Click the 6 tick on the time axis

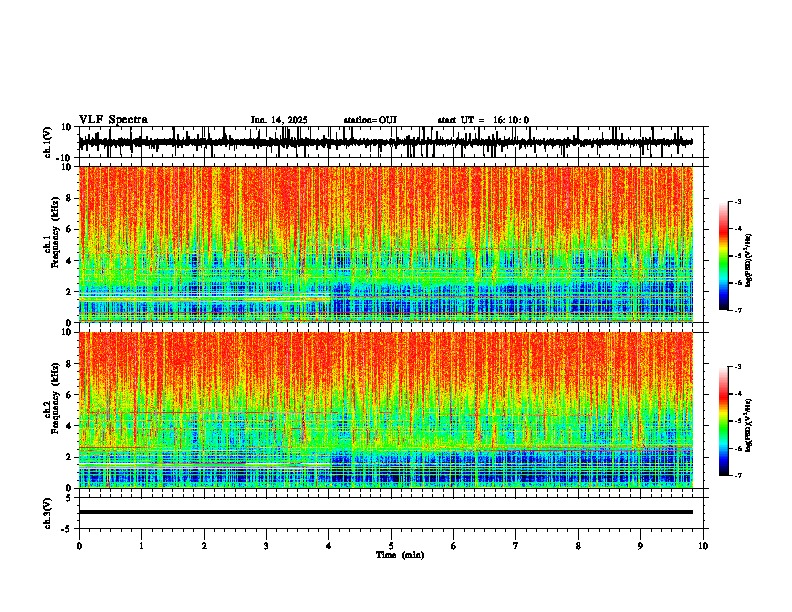click(x=454, y=546)
